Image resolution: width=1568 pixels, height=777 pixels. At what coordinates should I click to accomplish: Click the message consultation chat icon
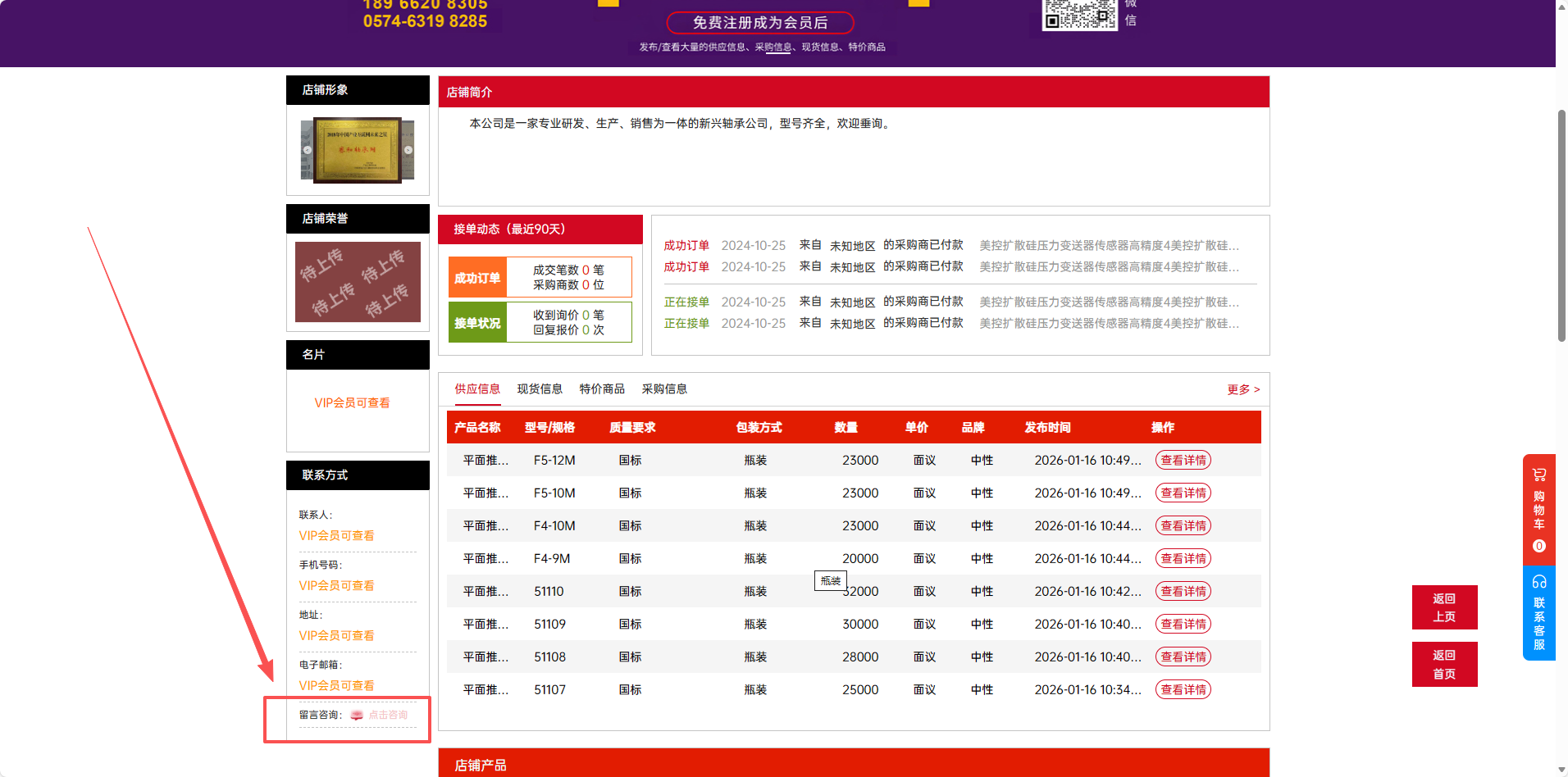tap(357, 716)
